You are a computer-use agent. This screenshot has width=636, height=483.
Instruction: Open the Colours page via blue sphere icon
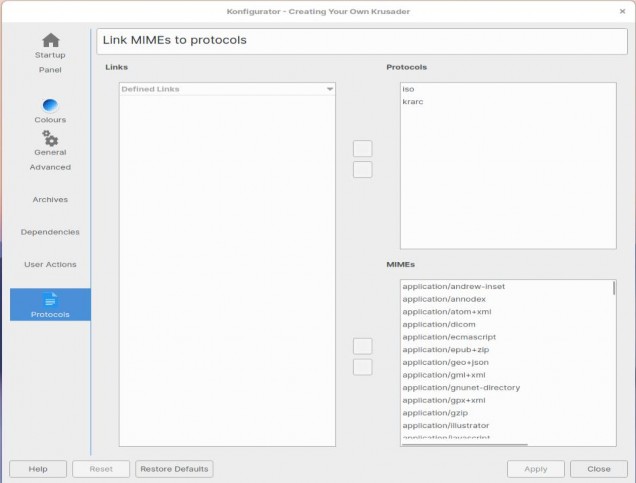50,105
